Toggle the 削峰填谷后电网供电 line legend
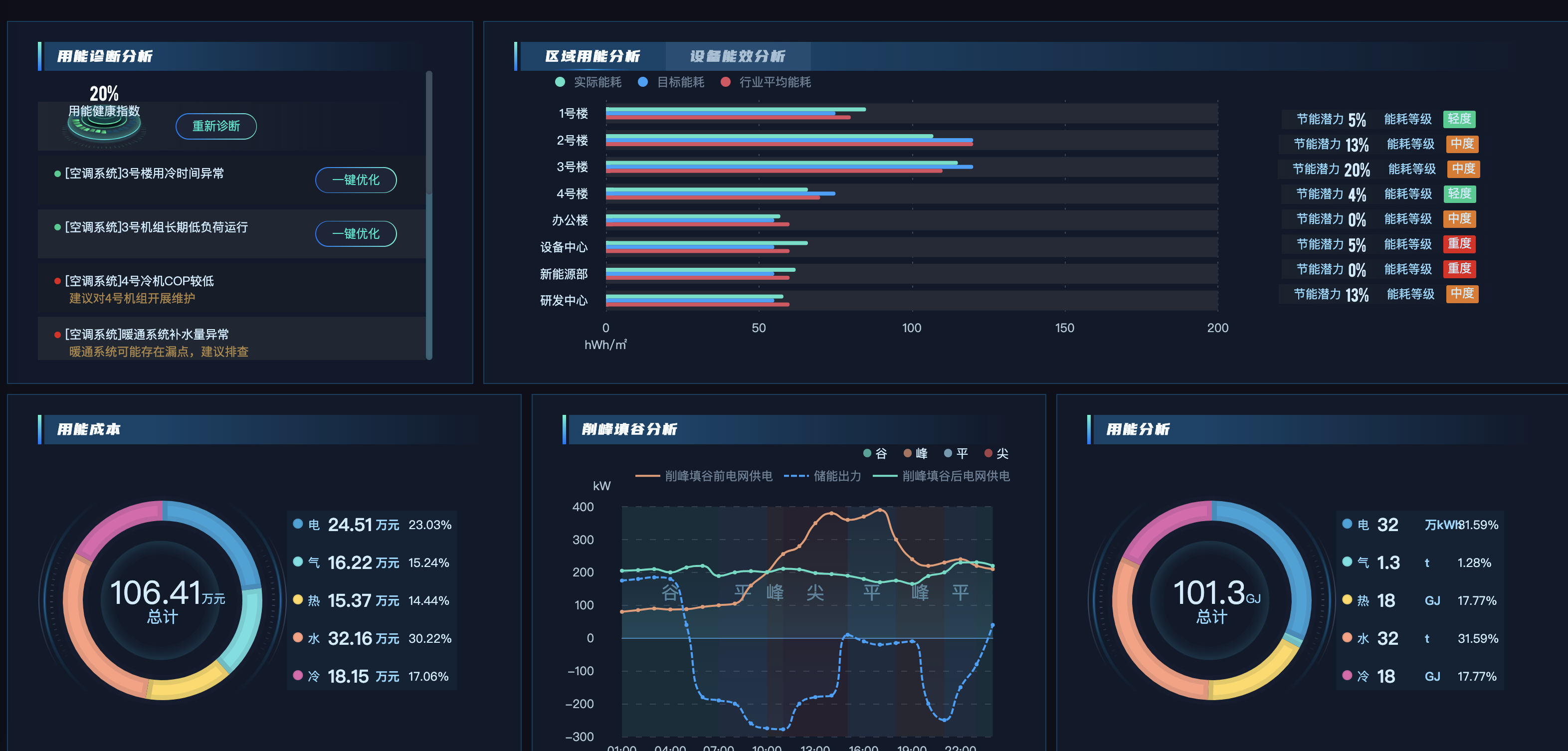 (x=941, y=476)
